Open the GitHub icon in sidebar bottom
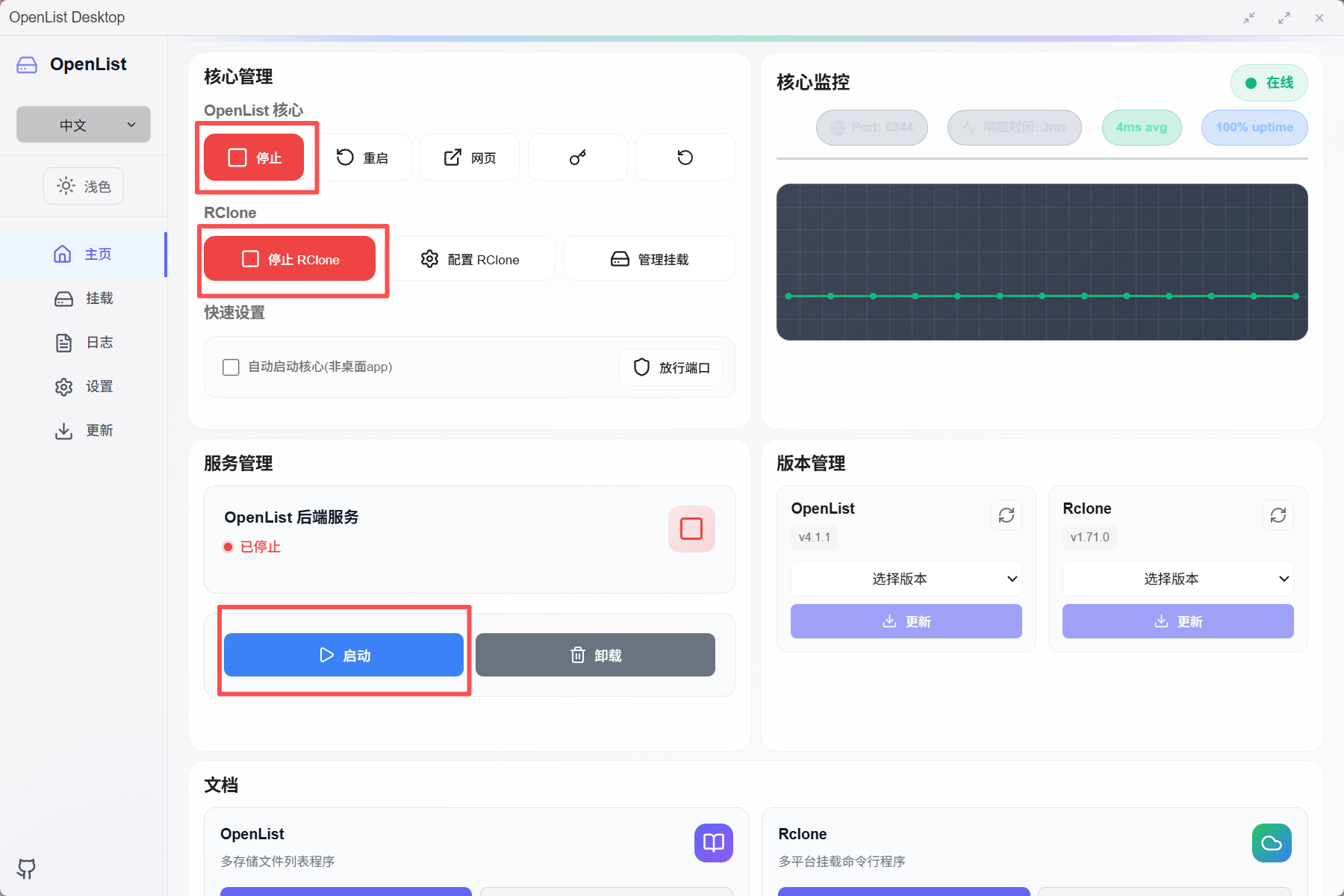 click(x=26, y=868)
